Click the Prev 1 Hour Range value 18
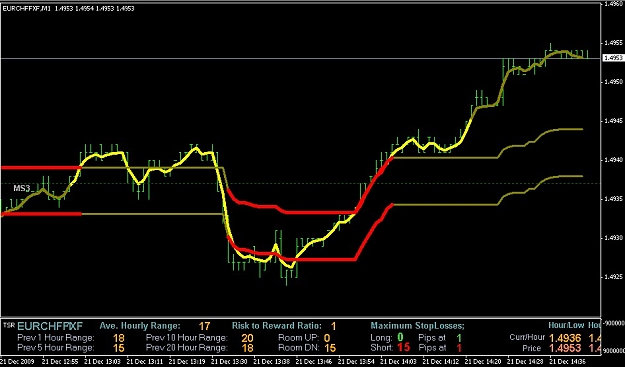Viewport: 625px width, 367px height. pyautogui.click(x=119, y=338)
